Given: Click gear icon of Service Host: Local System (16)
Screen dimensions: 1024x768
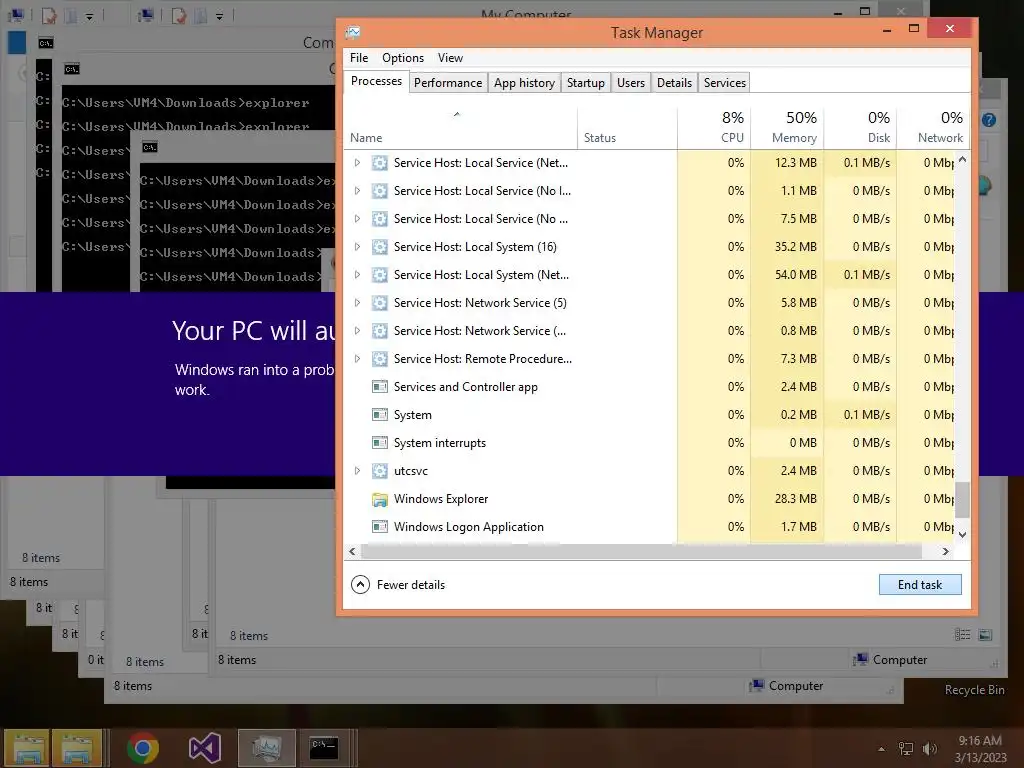Looking at the screenshot, I should [x=379, y=247].
